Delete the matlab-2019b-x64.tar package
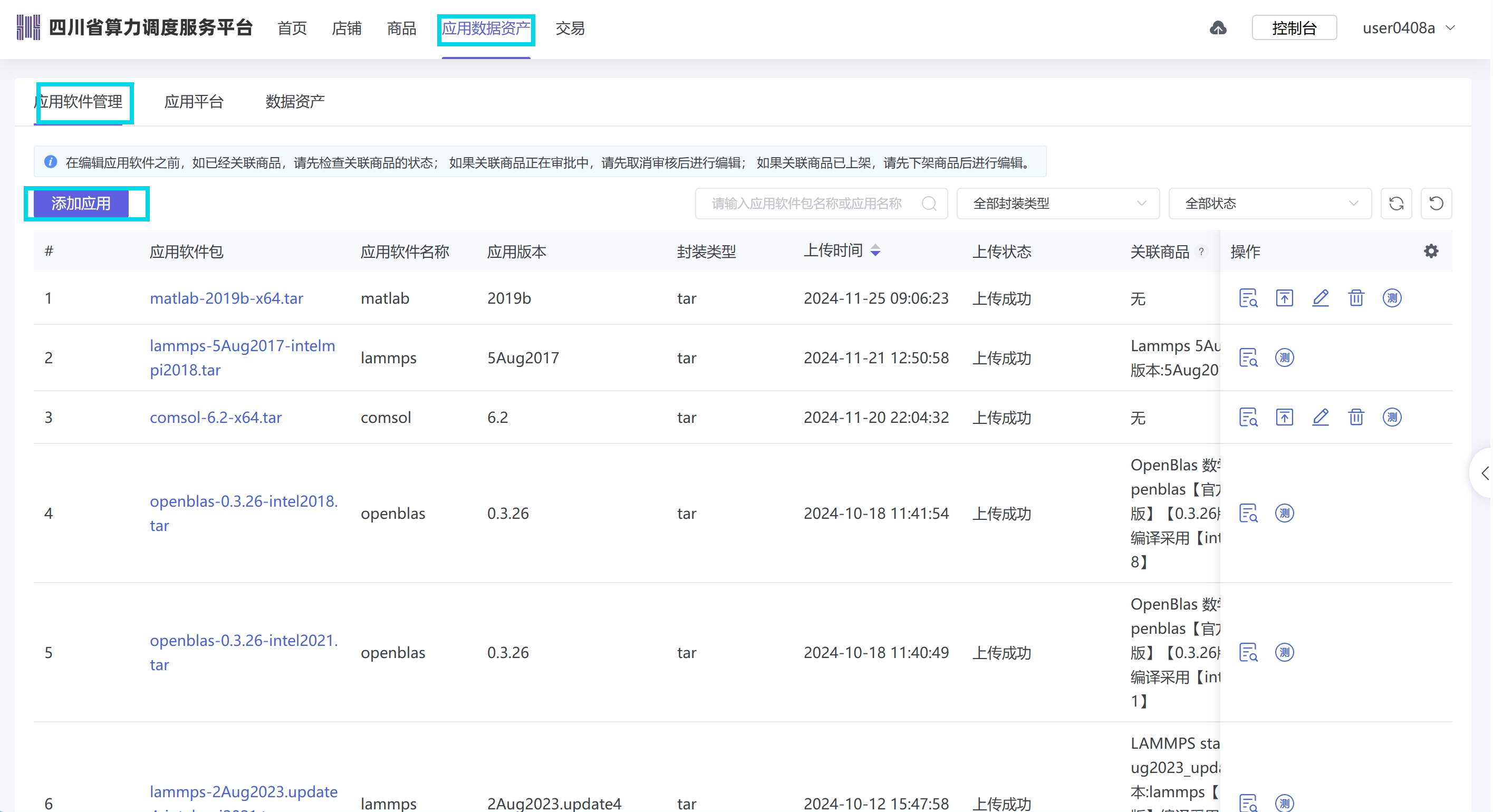This screenshot has height=812, width=1493. 1356,298
